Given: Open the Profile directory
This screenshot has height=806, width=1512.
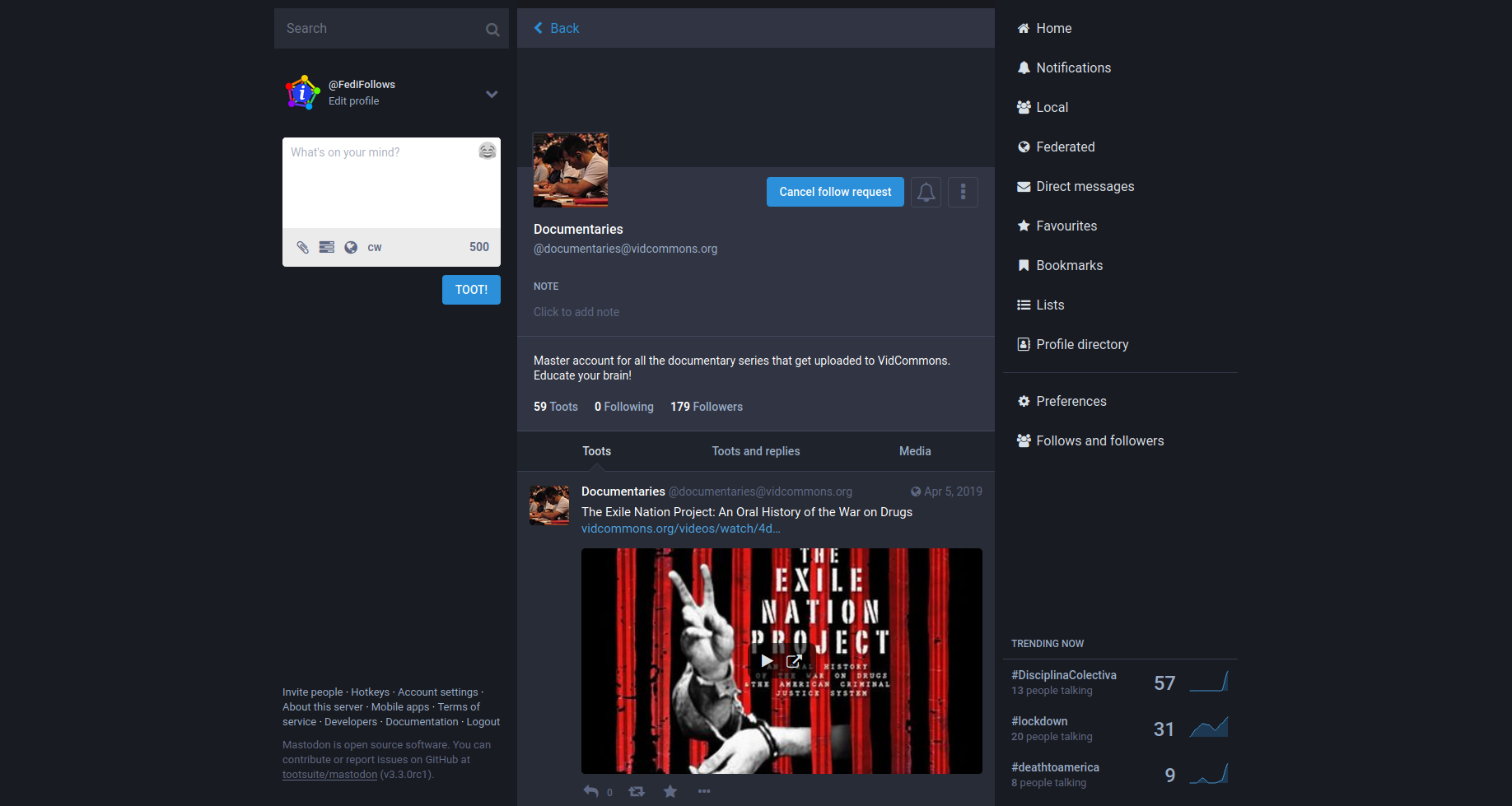Looking at the screenshot, I should (1073, 344).
